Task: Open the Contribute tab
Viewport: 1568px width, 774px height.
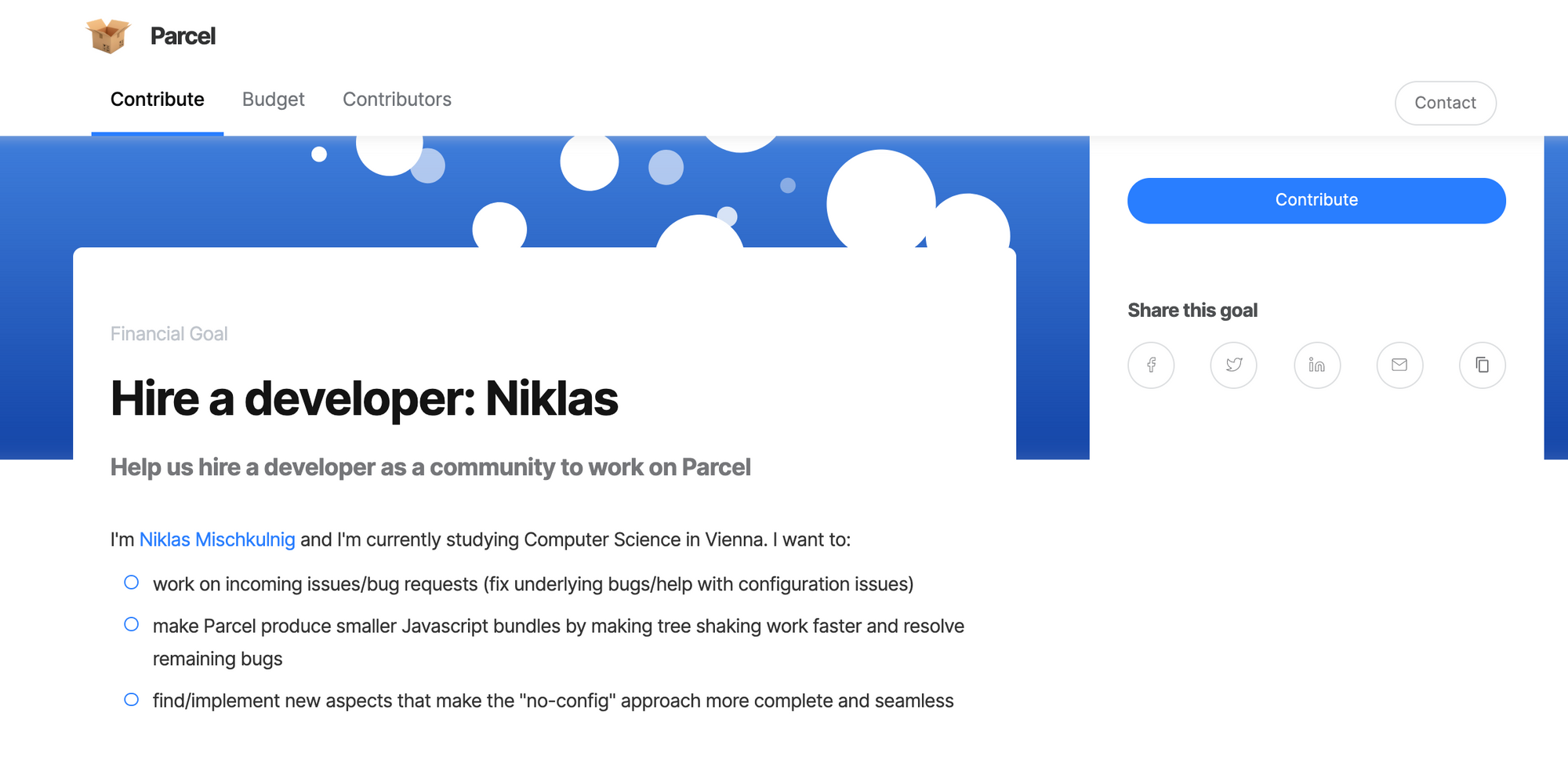Action: point(158,100)
